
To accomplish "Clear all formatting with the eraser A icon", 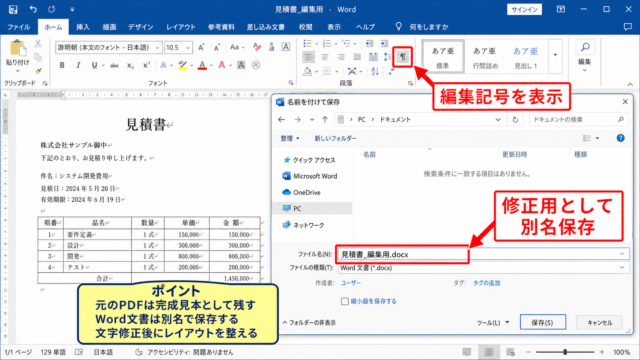I will pyautogui.click(x=257, y=47).
